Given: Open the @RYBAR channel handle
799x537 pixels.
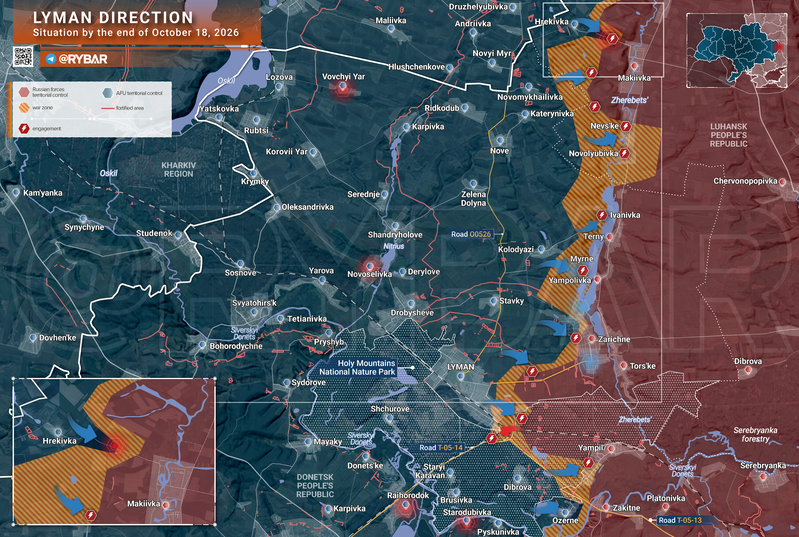Looking at the screenshot, I should click(x=83, y=59).
